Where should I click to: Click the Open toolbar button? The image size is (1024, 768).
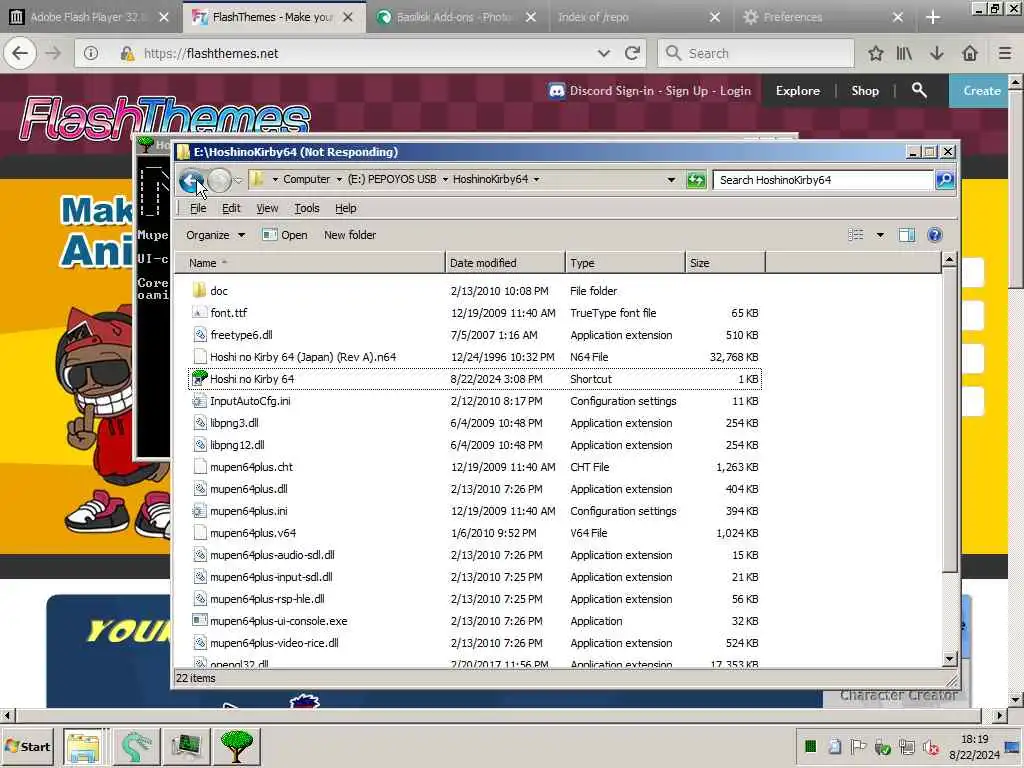point(285,235)
